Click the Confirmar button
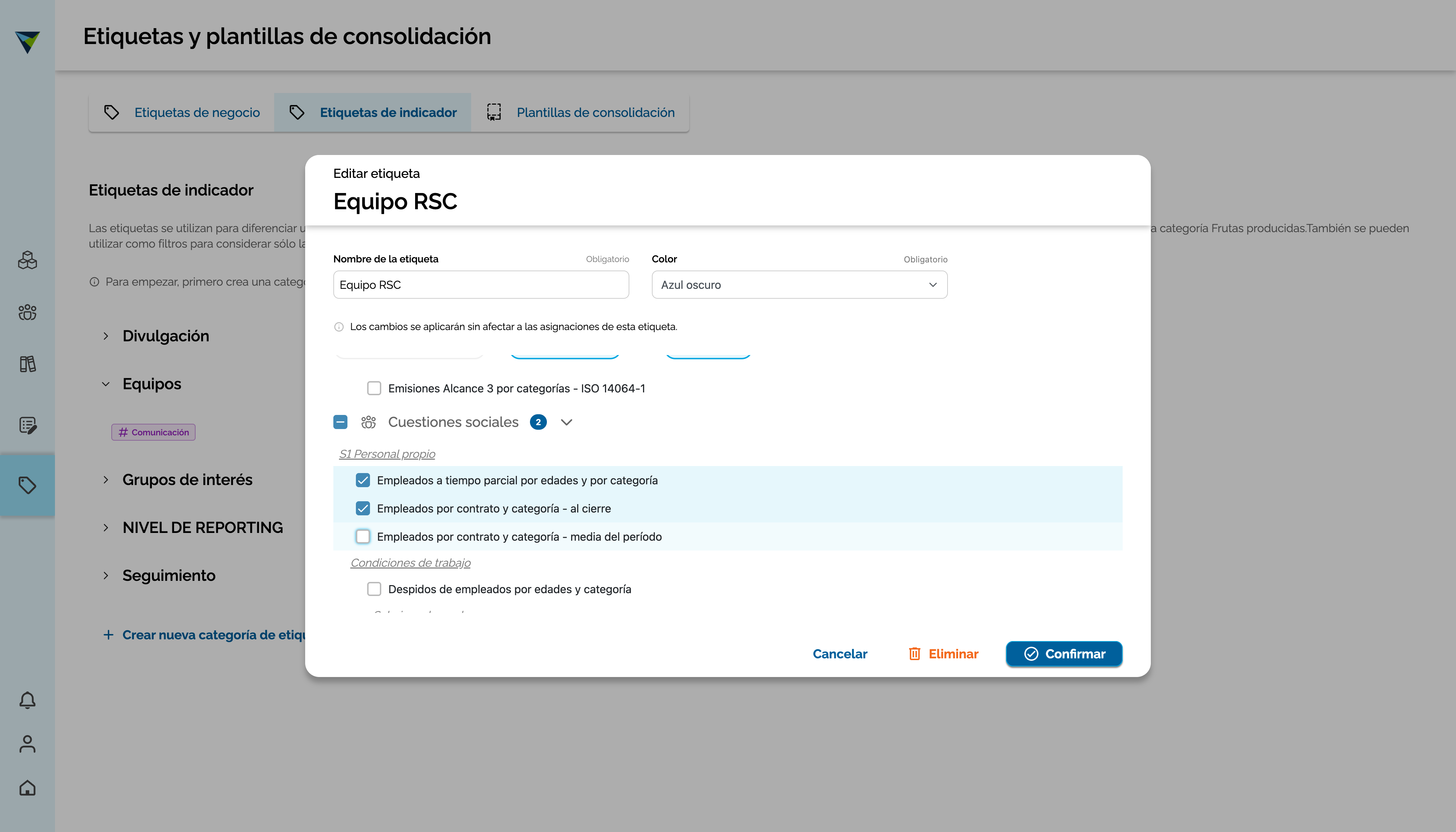The height and width of the screenshot is (832, 1456). point(1064,654)
